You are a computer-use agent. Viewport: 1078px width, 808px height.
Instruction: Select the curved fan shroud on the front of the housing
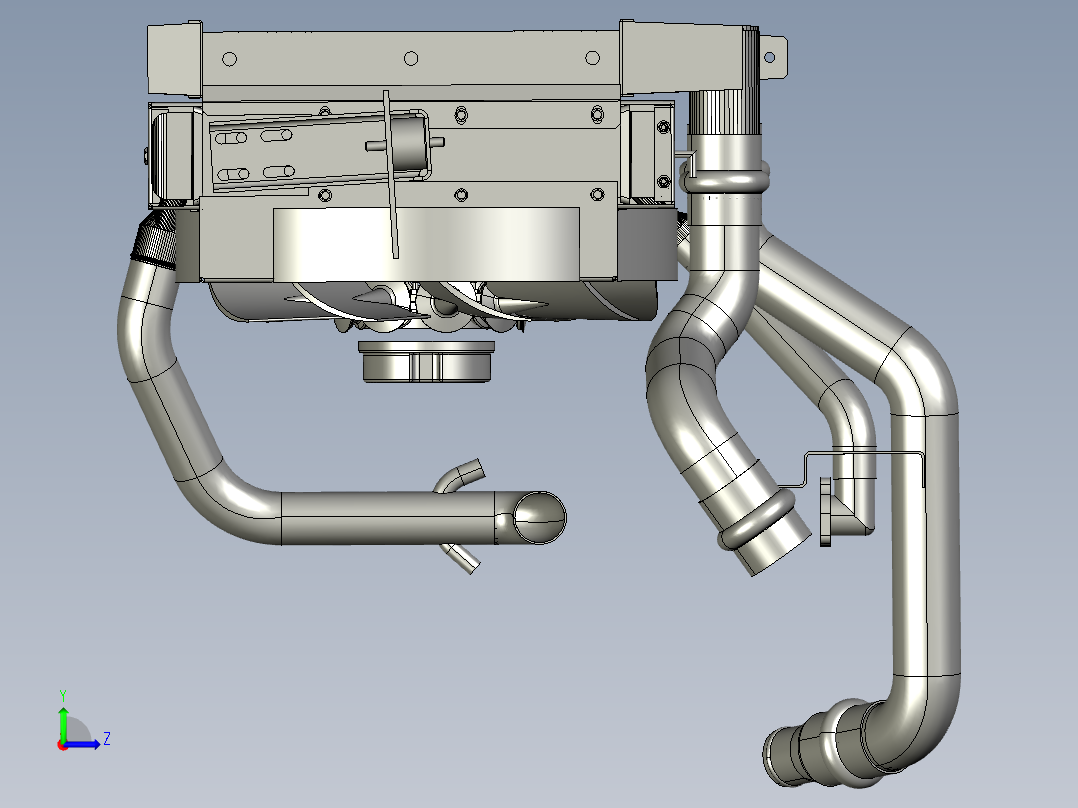pyautogui.click(x=426, y=245)
